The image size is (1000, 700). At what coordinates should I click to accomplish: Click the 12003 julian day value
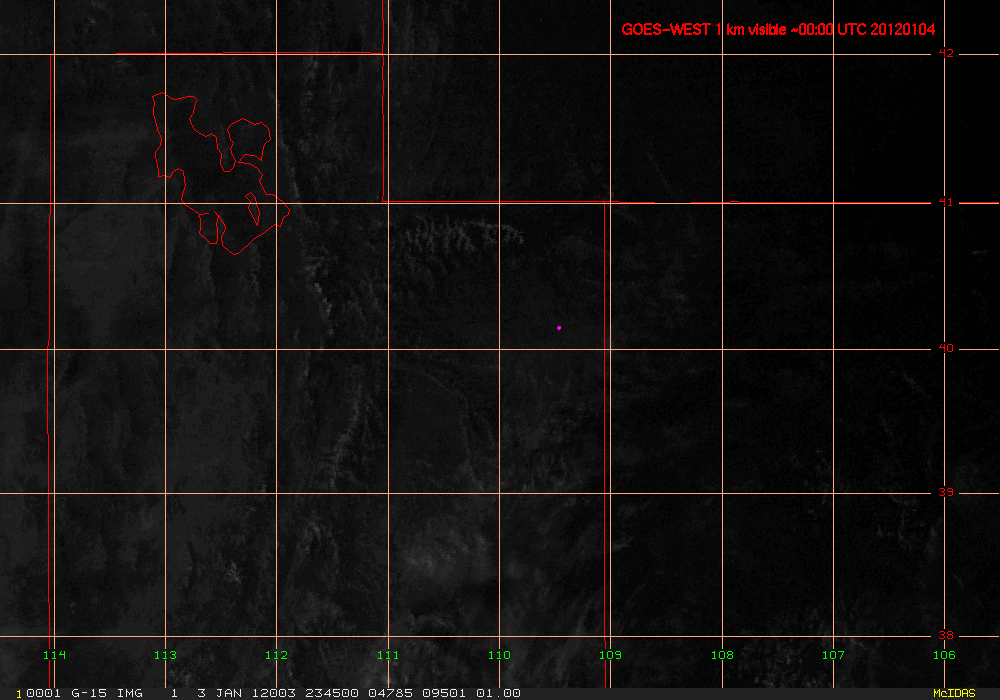click(x=274, y=693)
